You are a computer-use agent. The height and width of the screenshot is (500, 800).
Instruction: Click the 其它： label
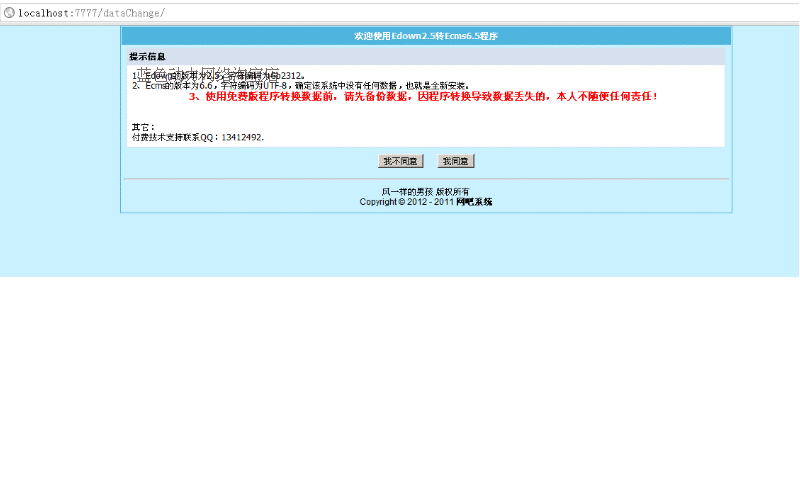coord(143,127)
